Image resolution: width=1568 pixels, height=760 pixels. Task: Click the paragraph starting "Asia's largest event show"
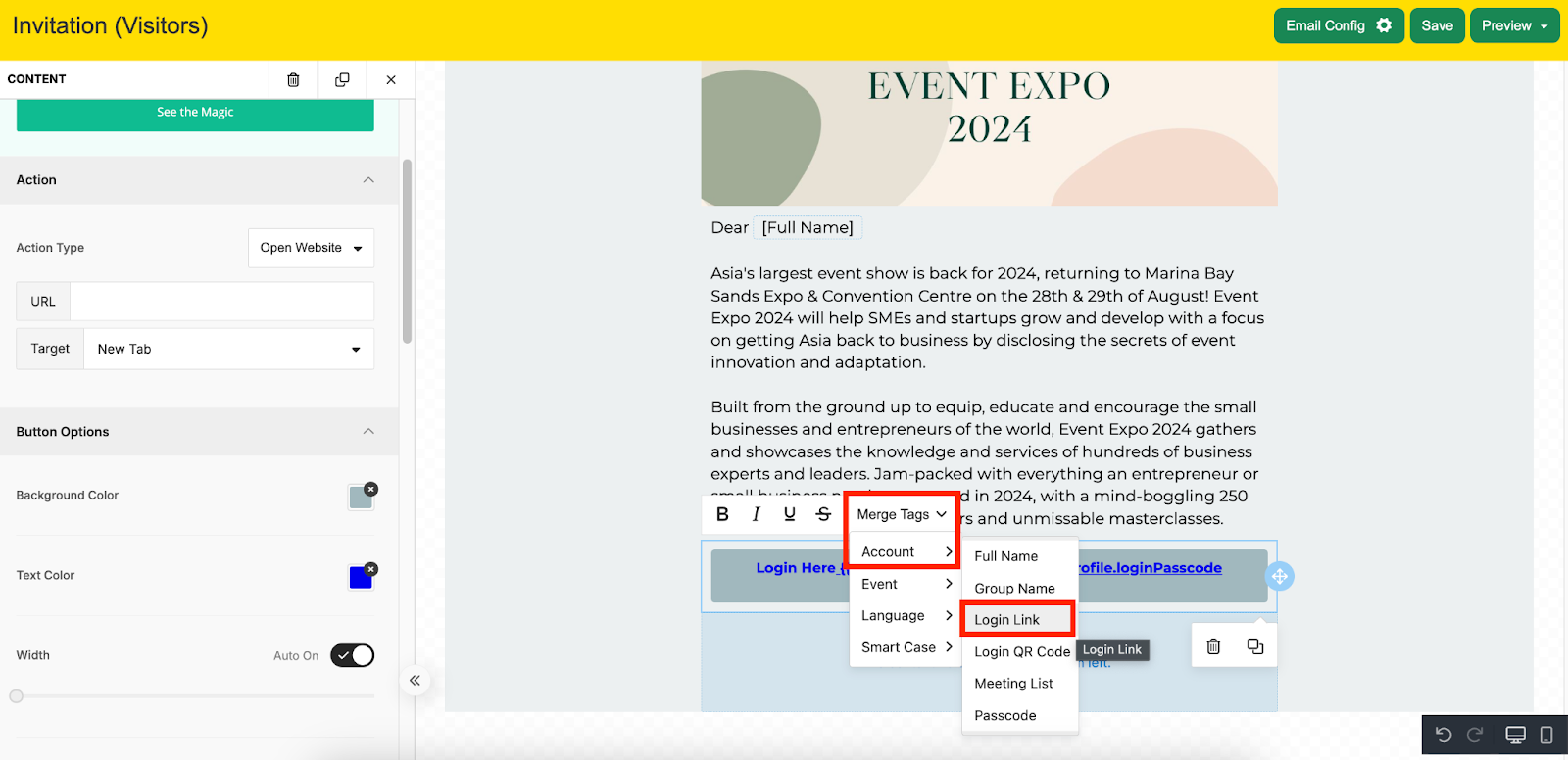(989, 318)
